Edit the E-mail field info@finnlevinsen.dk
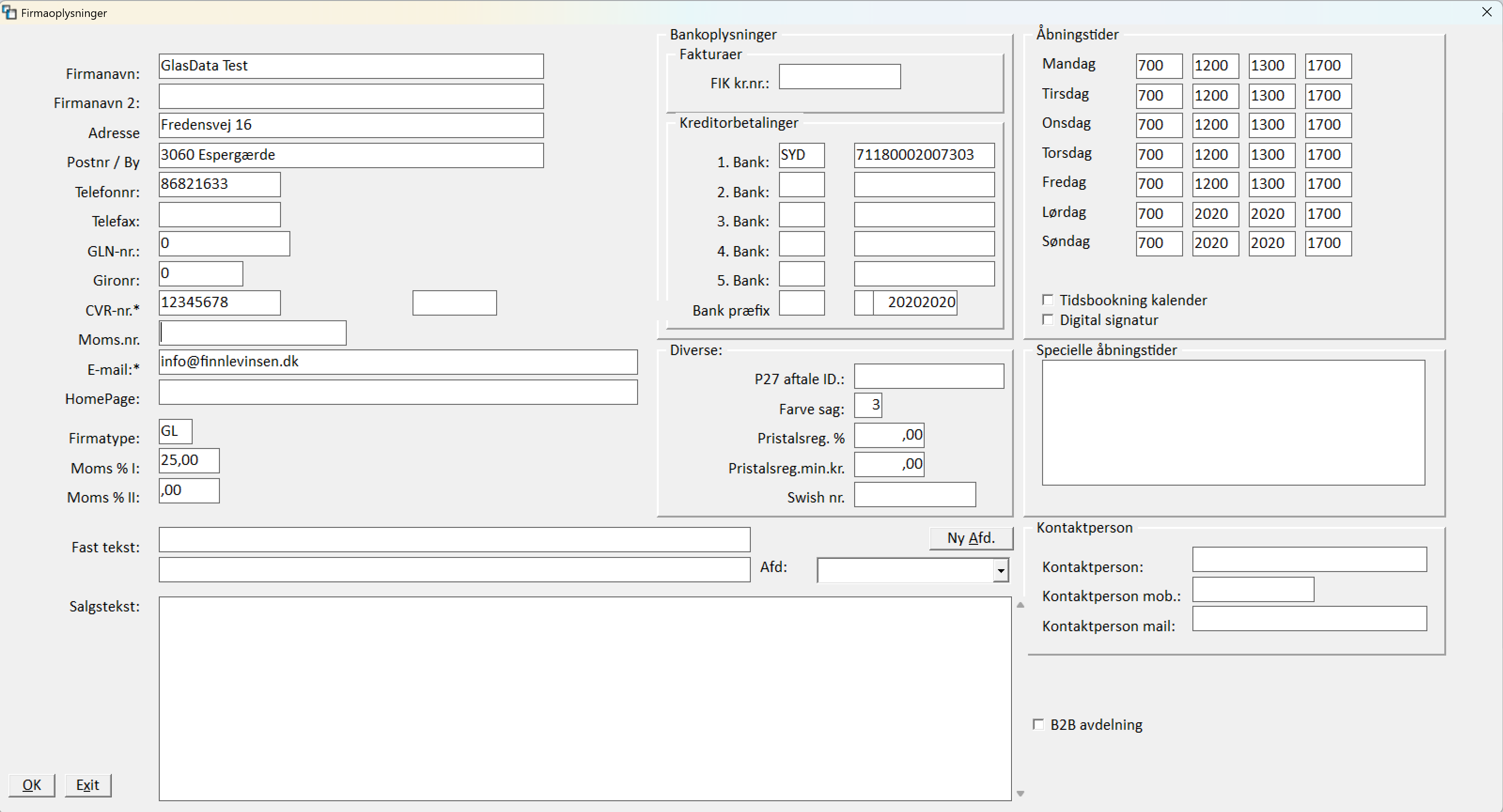This screenshot has height=812, width=1503. point(398,362)
